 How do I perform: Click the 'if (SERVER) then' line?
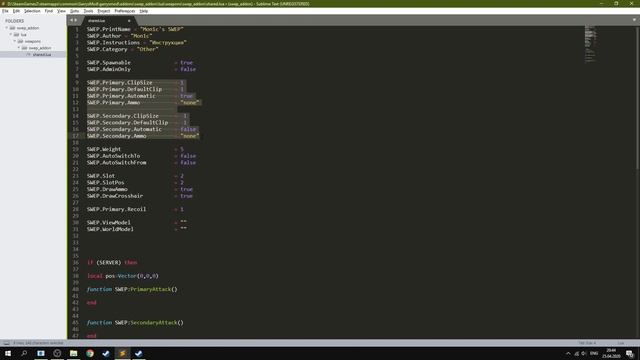pyautogui.click(x=112, y=262)
